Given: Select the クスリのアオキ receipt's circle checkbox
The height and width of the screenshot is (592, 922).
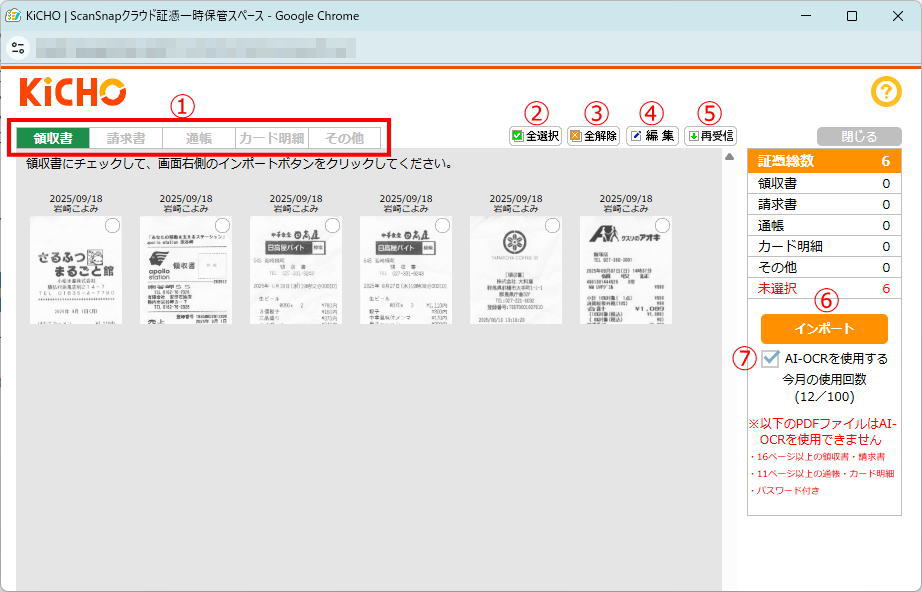Looking at the screenshot, I should pyautogui.click(x=663, y=225).
